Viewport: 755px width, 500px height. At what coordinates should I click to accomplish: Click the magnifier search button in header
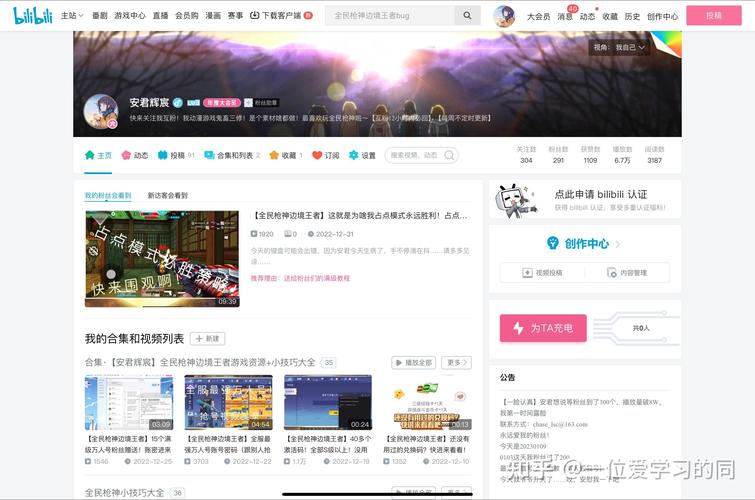(x=467, y=15)
